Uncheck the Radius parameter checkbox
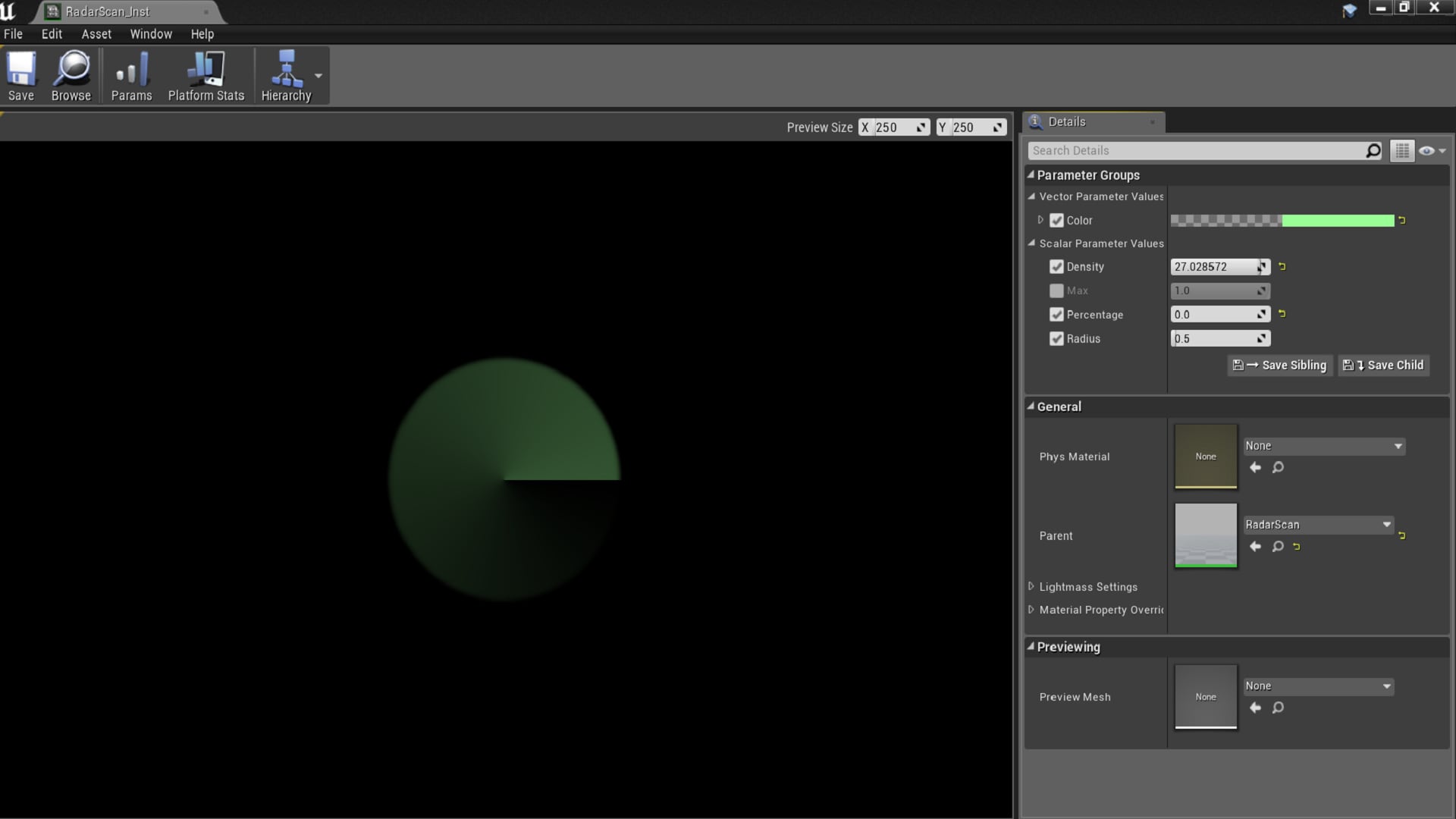 [x=1056, y=339]
